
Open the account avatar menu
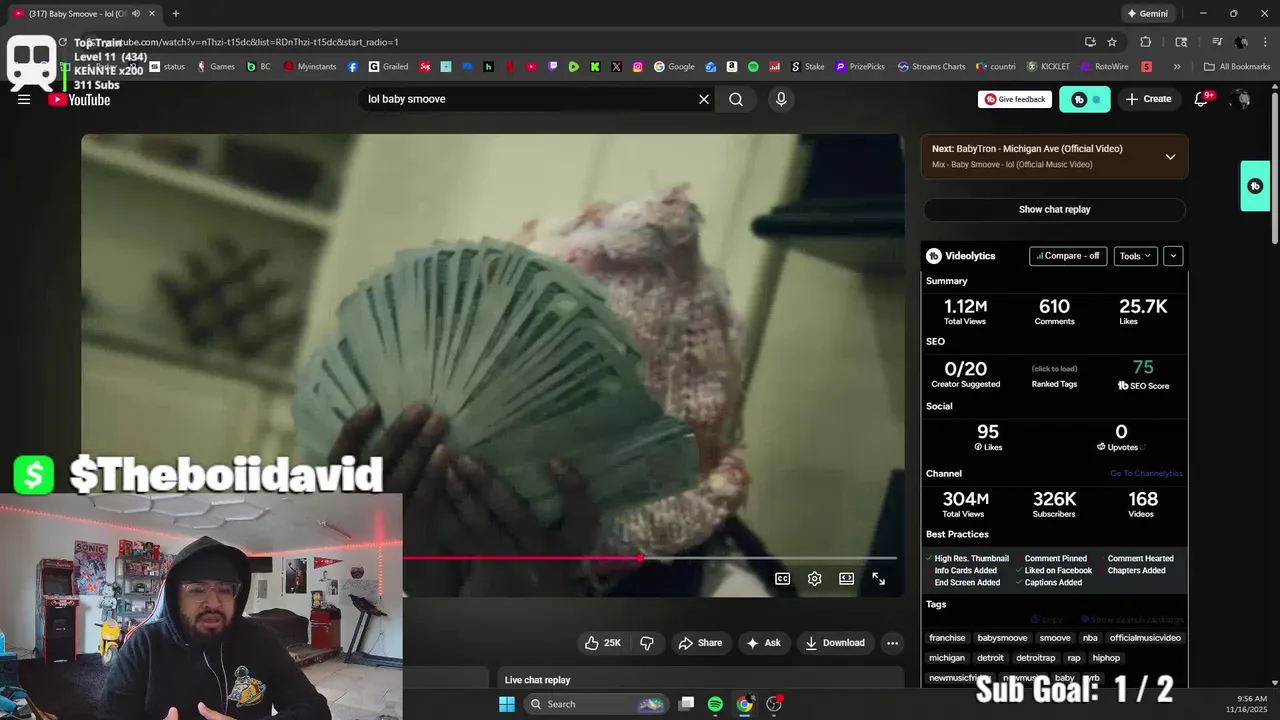coord(1241,99)
